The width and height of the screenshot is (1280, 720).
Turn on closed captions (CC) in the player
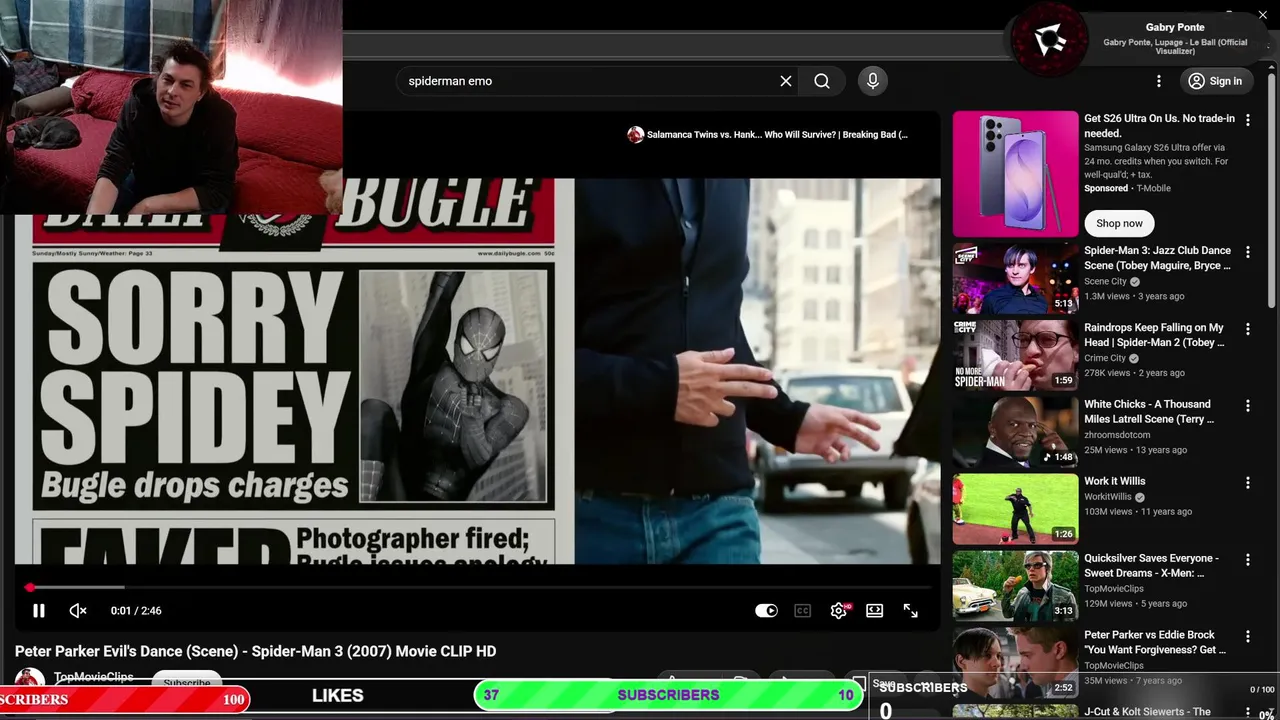click(x=802, y=611)
